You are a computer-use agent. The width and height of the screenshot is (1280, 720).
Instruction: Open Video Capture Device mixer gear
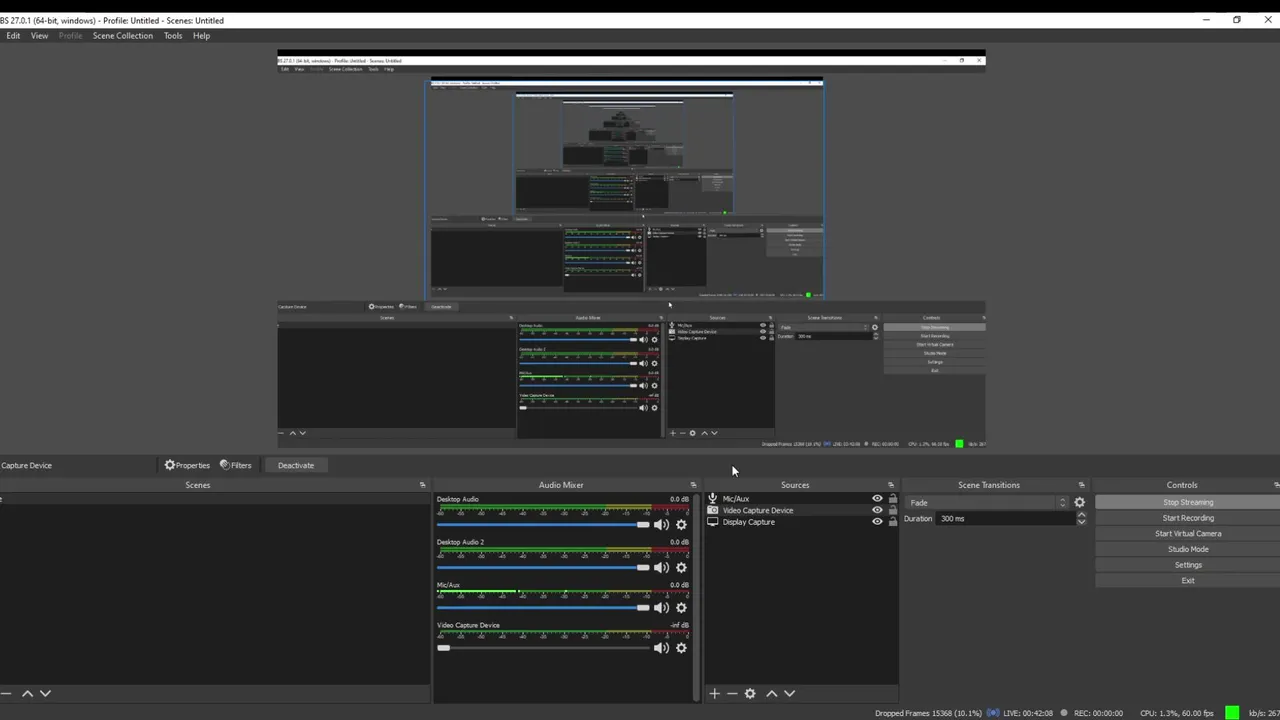681,648
